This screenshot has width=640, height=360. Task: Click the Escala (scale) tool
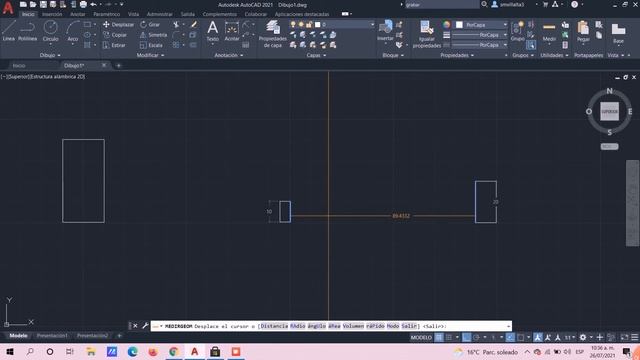[x=151, y=45]
